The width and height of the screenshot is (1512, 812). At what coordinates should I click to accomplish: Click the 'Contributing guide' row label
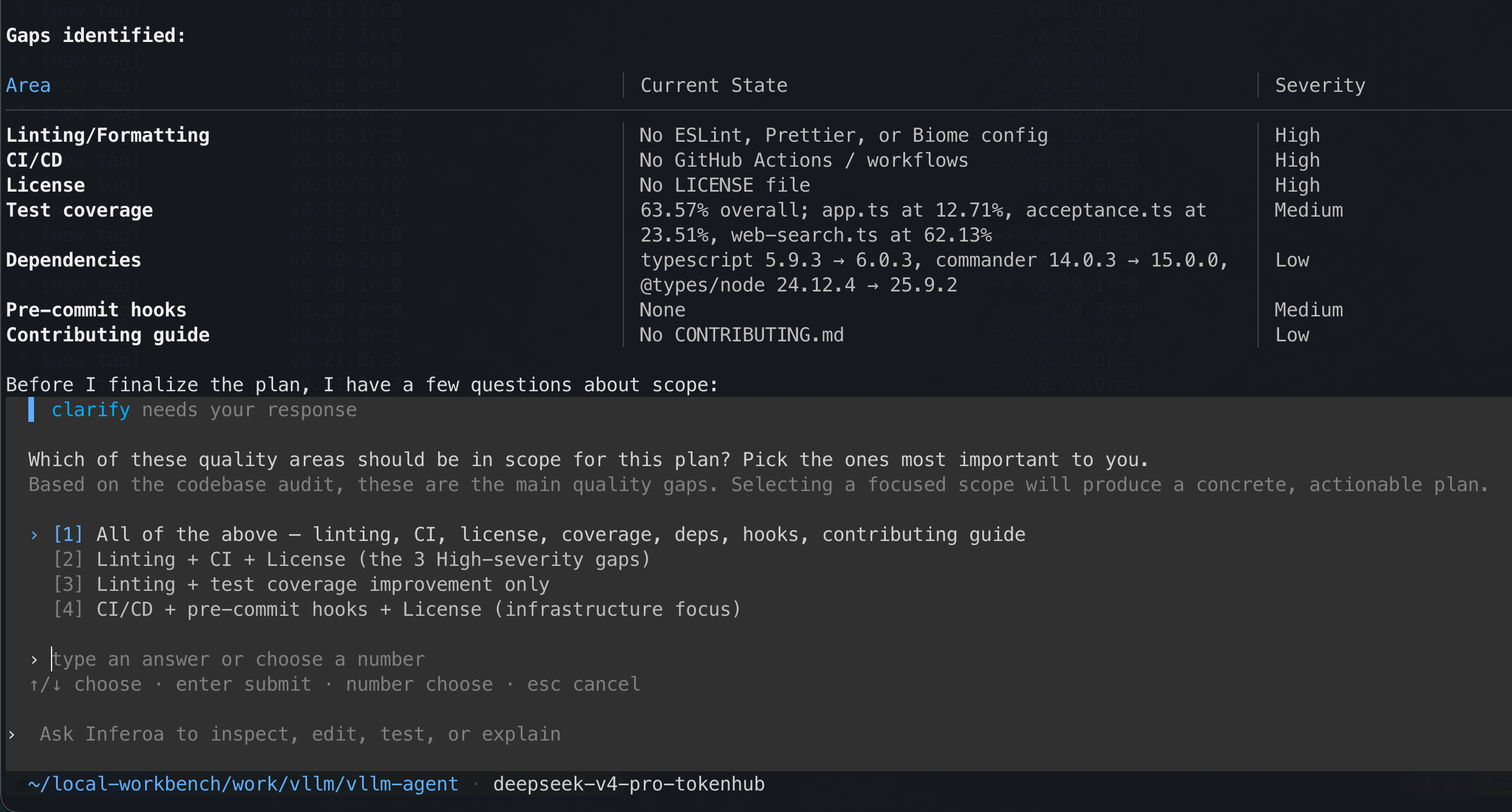coord(108,335)
